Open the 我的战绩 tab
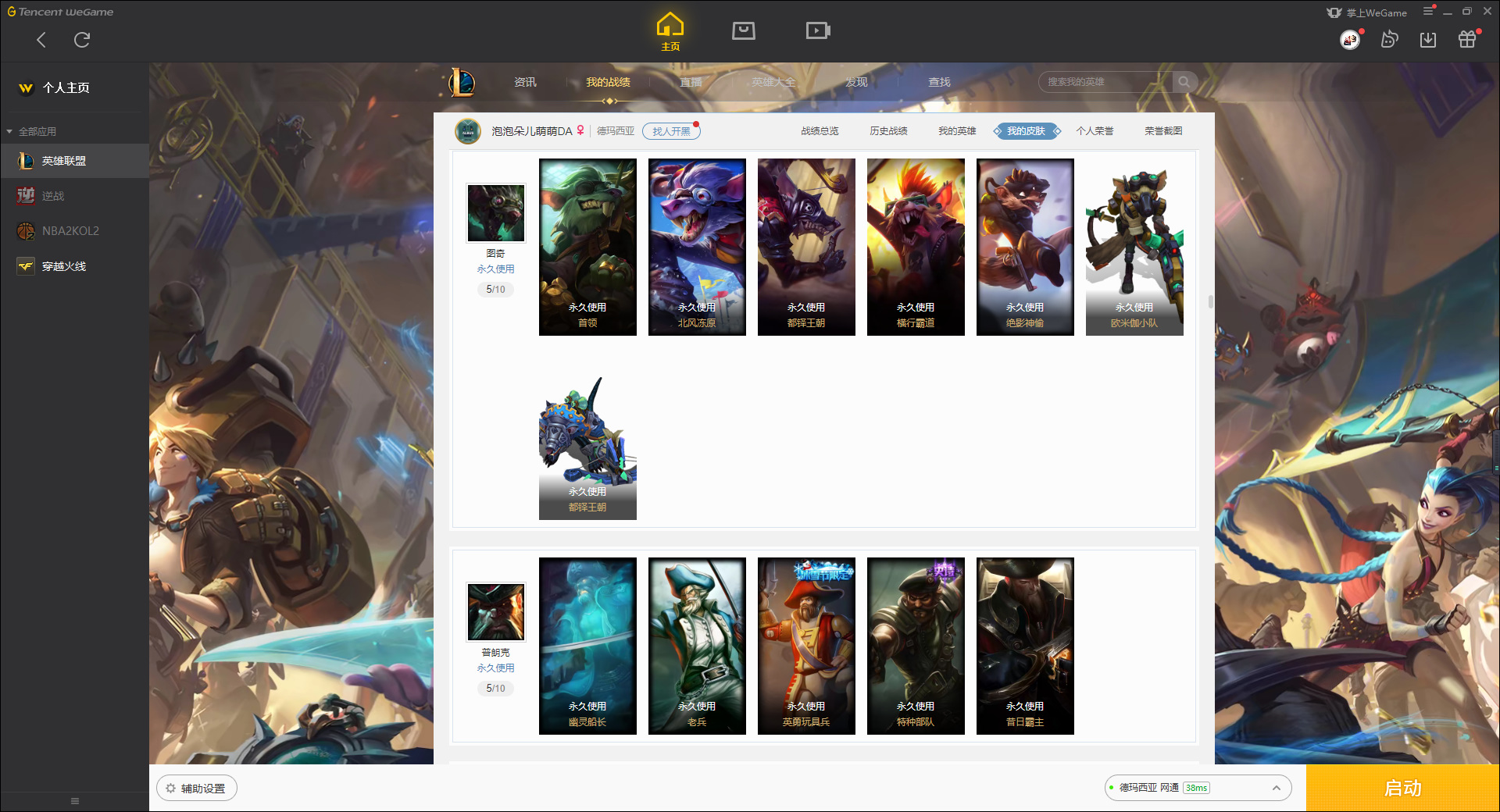 [x=608, y=82]
